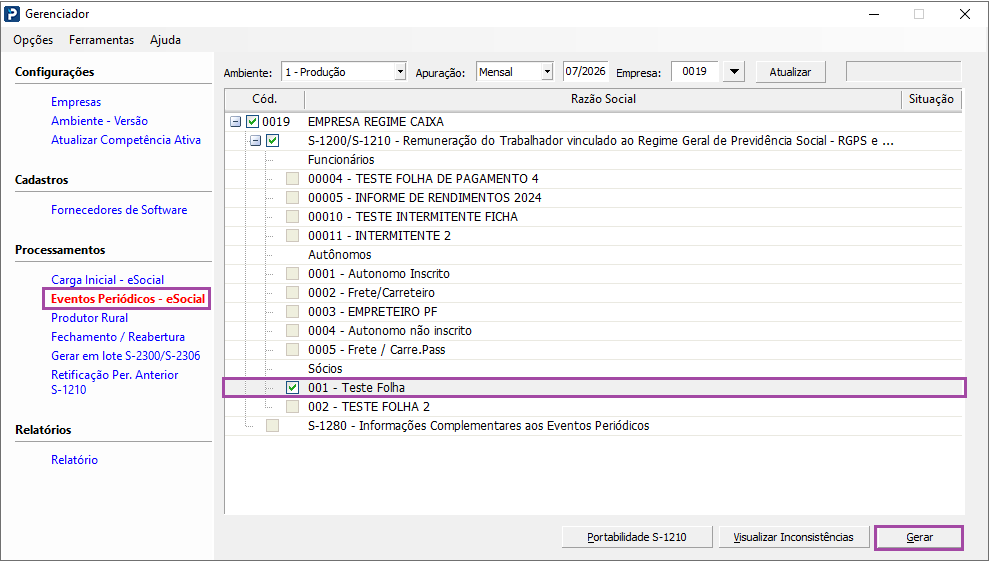993x565 pixels.
Task: Select Eventos Periódicos - eSocial link
Action: click(x=128, y=298)
